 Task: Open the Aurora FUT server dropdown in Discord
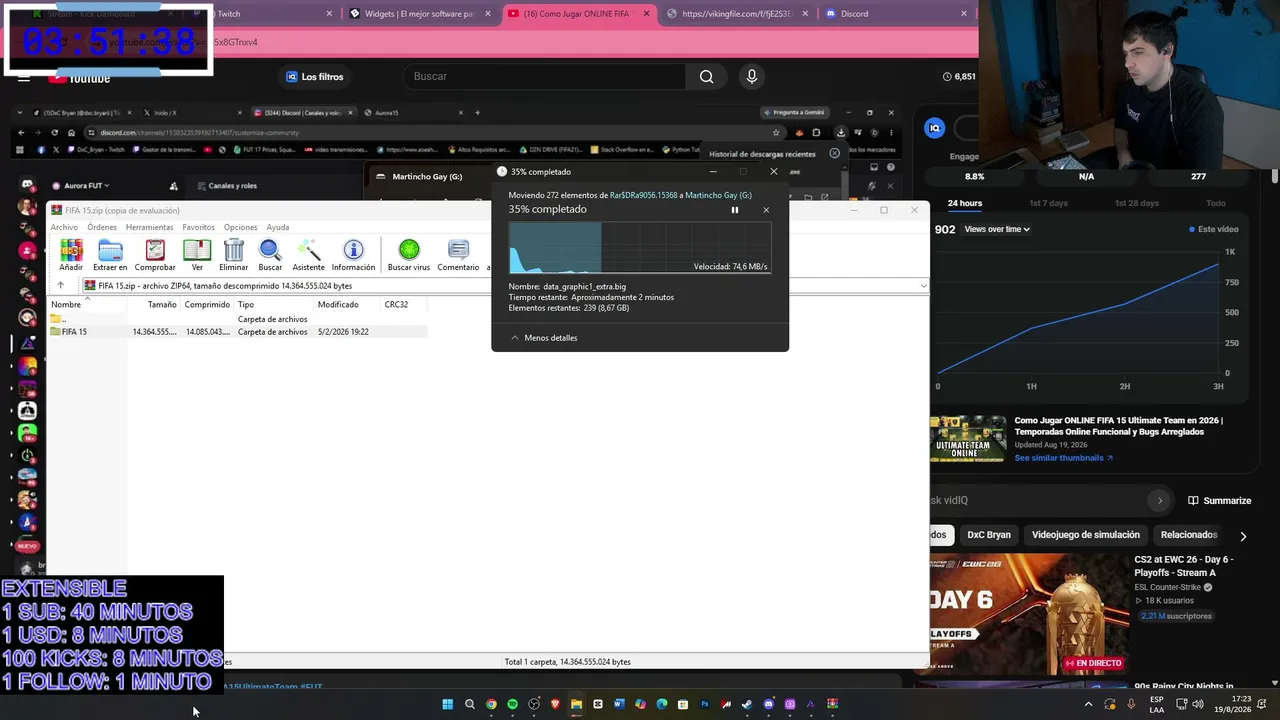[x=87, y=186]
